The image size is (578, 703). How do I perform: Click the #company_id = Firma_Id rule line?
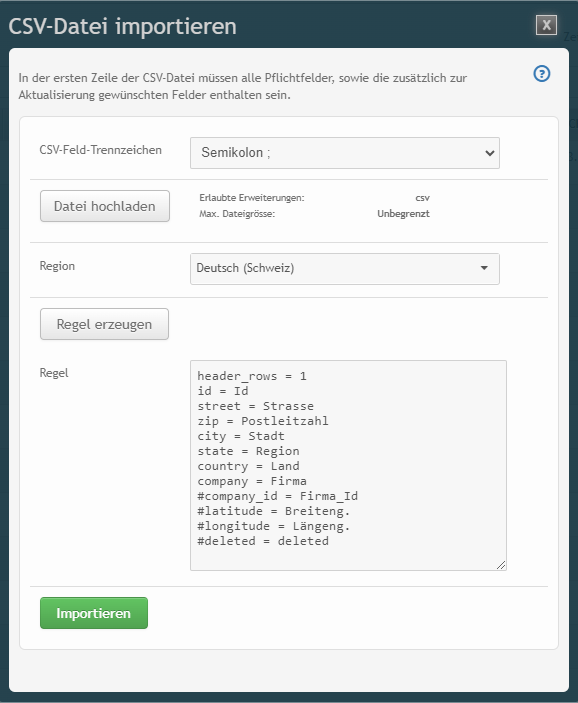coord(278,496)
